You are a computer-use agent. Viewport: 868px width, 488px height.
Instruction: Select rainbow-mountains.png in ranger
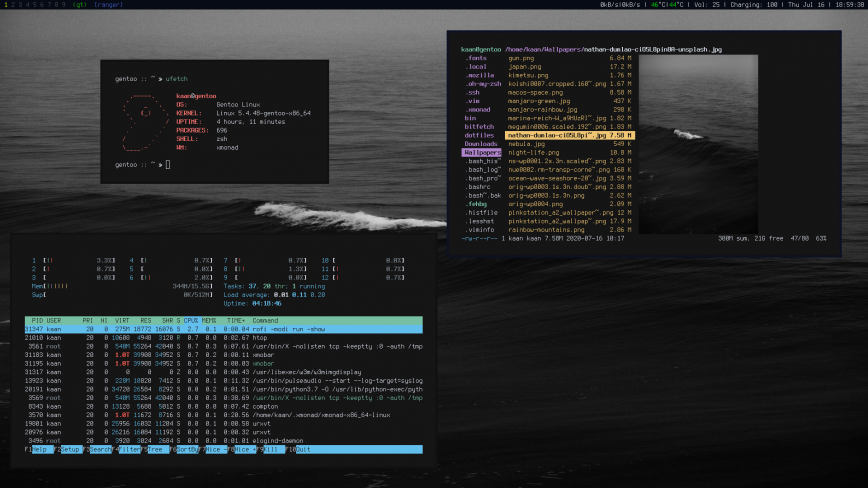tap(570, 230)
